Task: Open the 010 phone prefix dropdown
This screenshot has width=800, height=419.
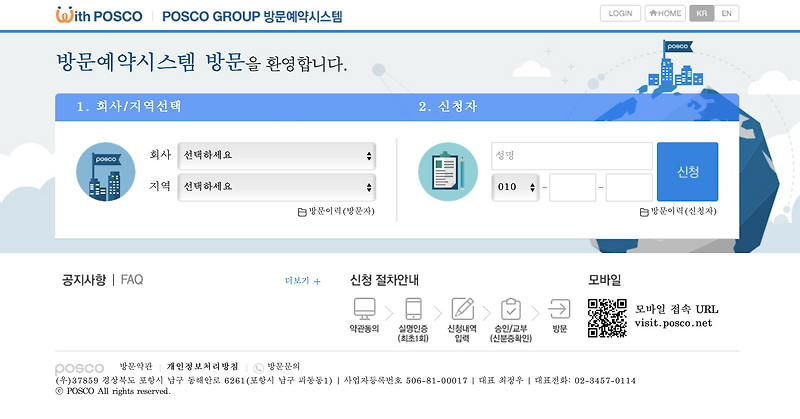Action: [515, 187]
